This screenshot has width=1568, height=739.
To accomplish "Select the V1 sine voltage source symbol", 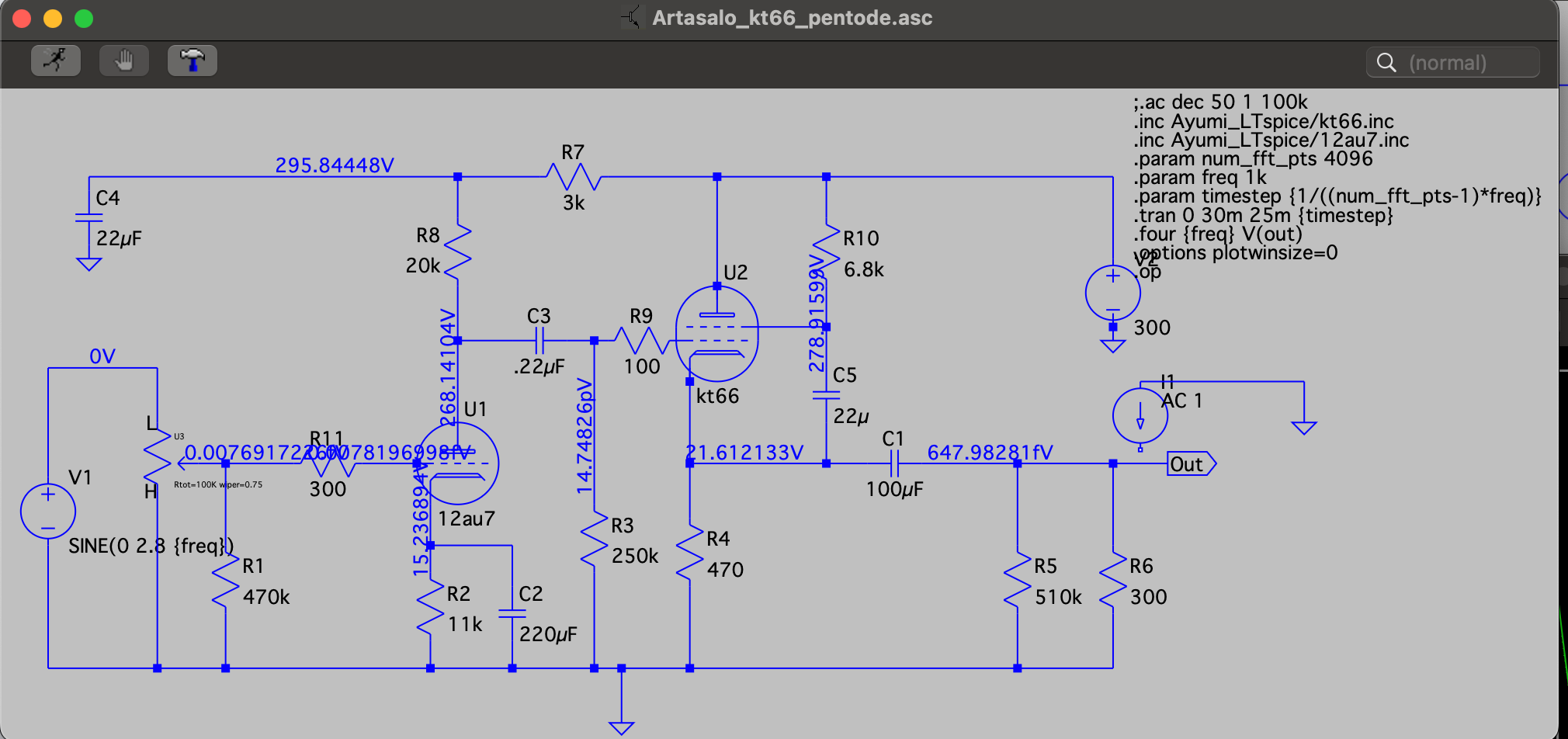I will (48, 511).
